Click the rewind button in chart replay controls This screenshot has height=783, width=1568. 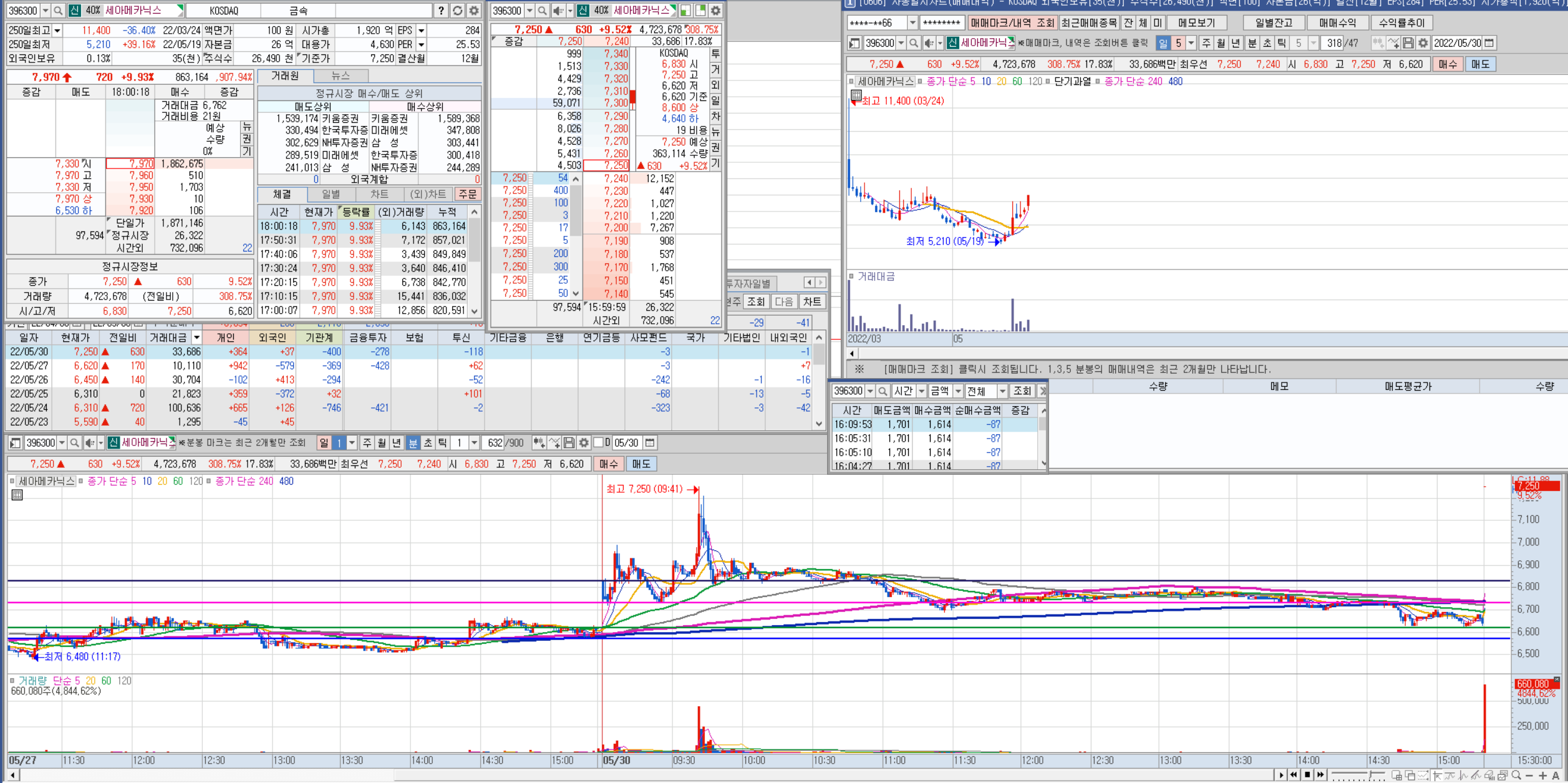1294,775
